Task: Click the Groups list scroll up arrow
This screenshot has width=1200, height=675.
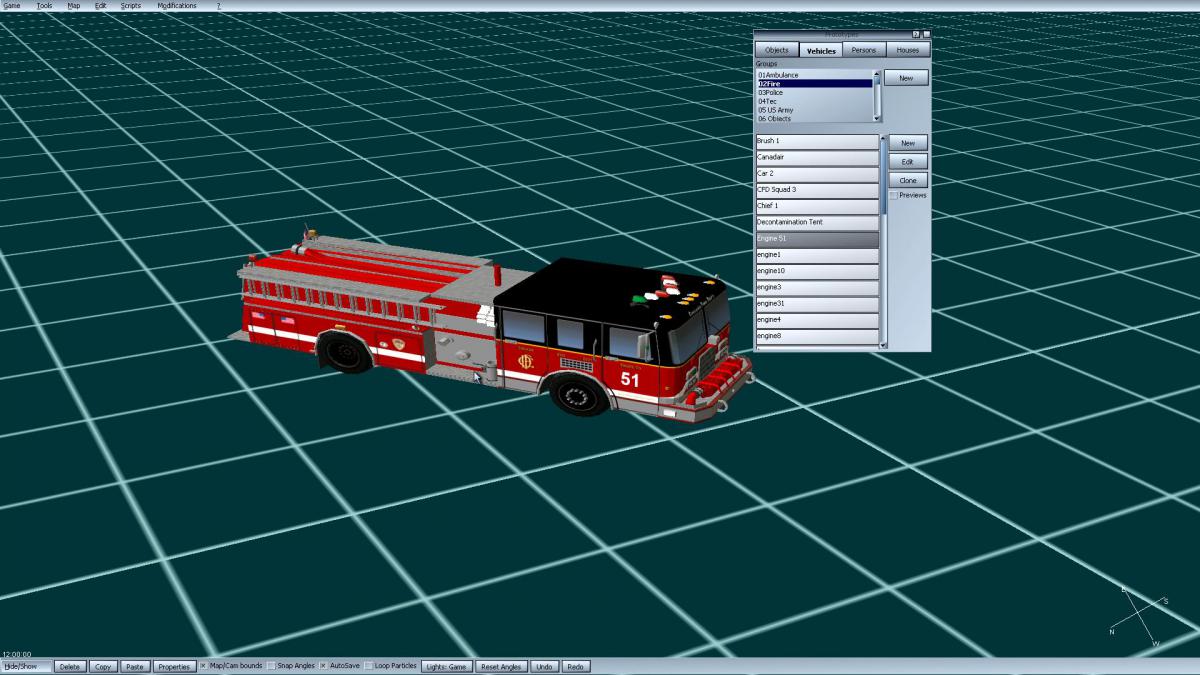Action: 877,74
